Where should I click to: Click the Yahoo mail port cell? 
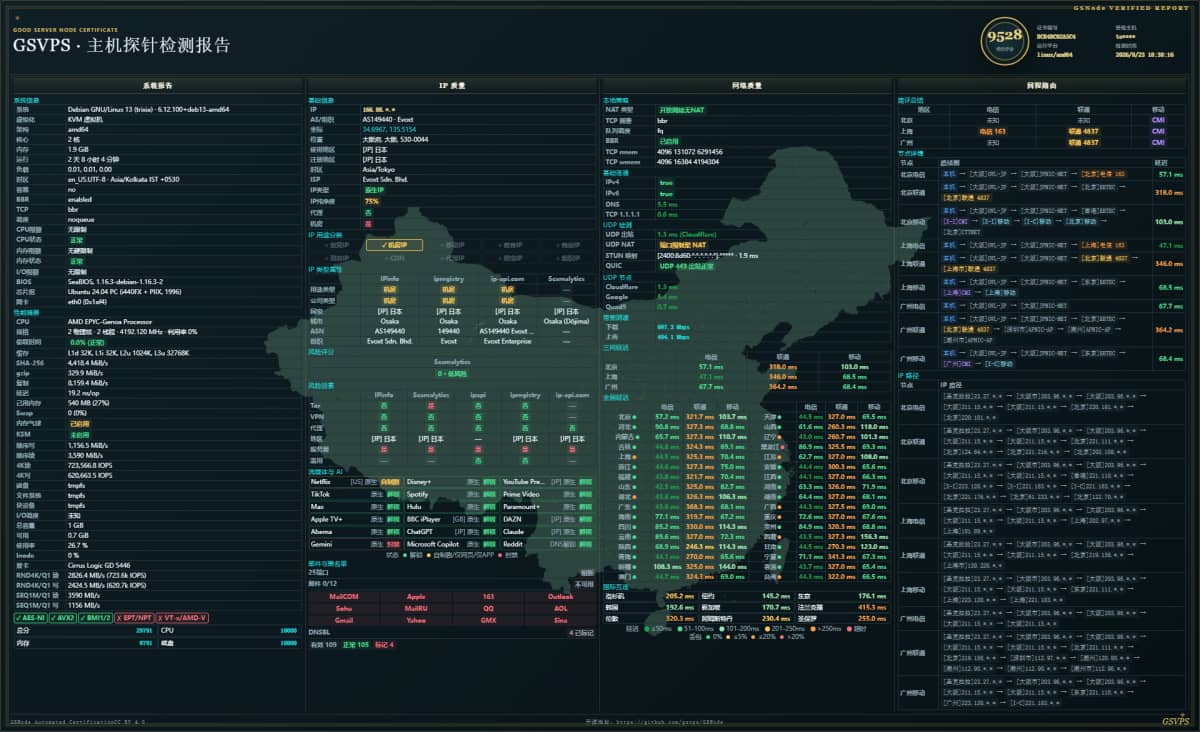click(x=416, y=620)
